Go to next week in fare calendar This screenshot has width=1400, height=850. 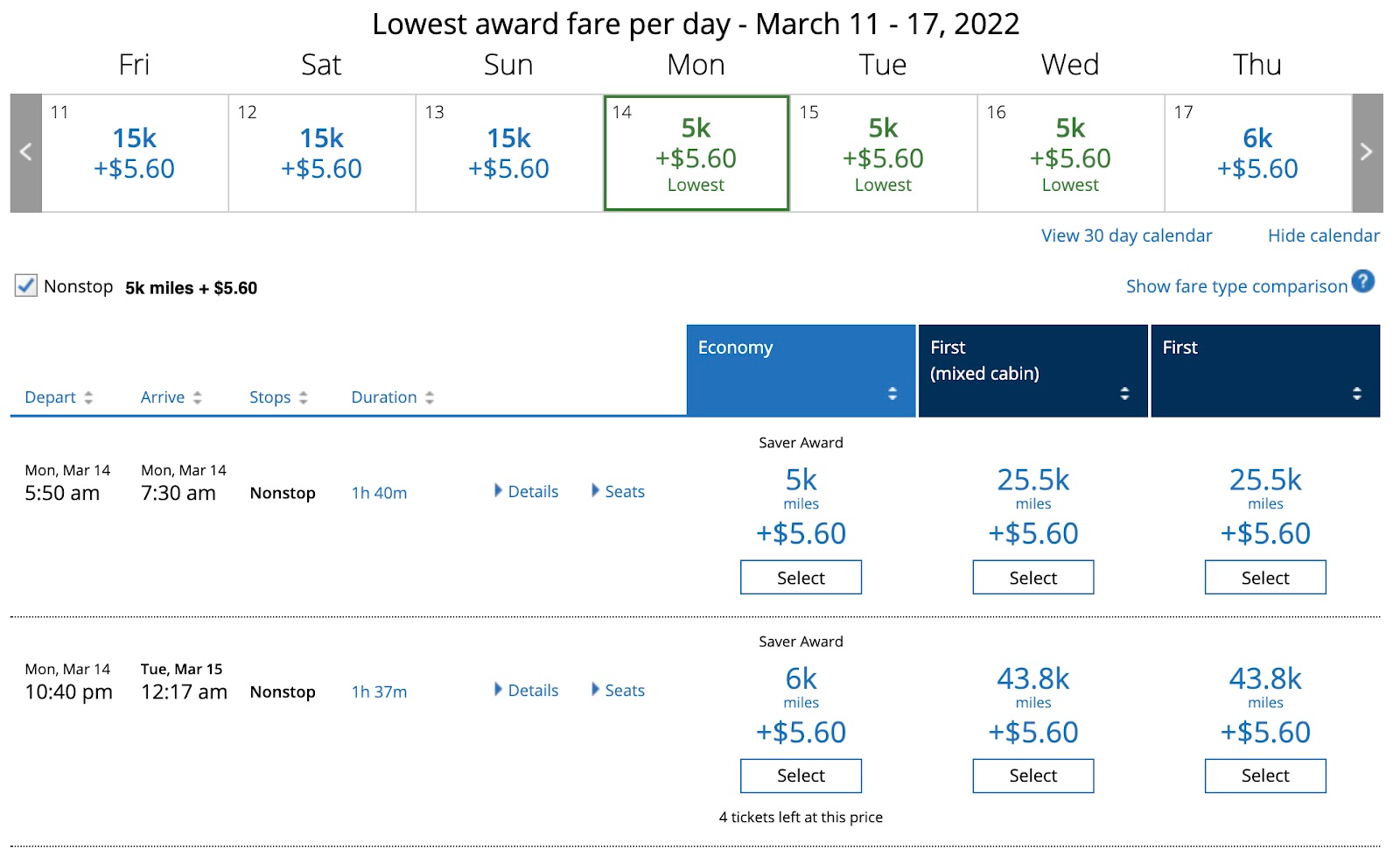click(x=1367, y=152)
